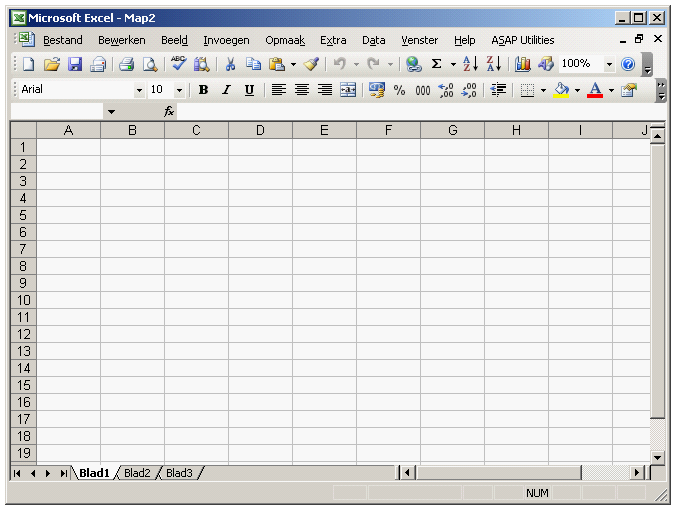Click the Select All corner button
The height and width of the screenshot is (519, 683).
coord(24,130)
